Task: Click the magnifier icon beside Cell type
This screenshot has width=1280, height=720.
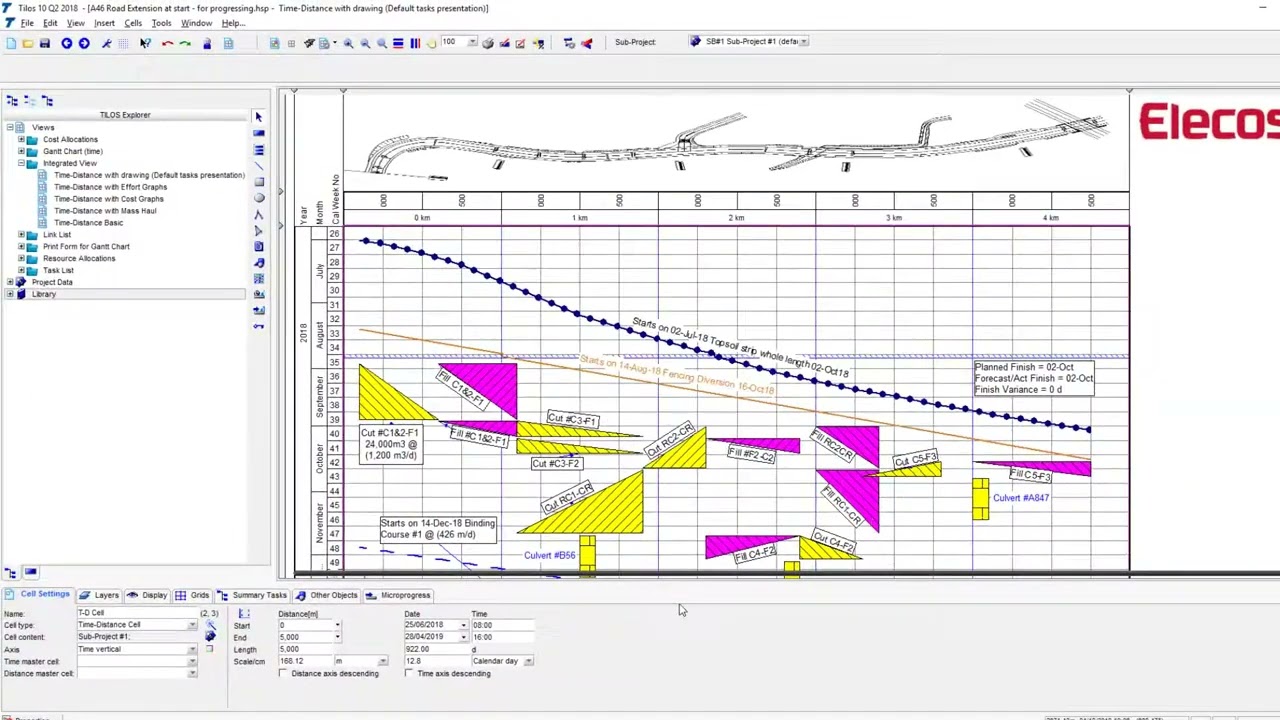Action: point(210,625)
